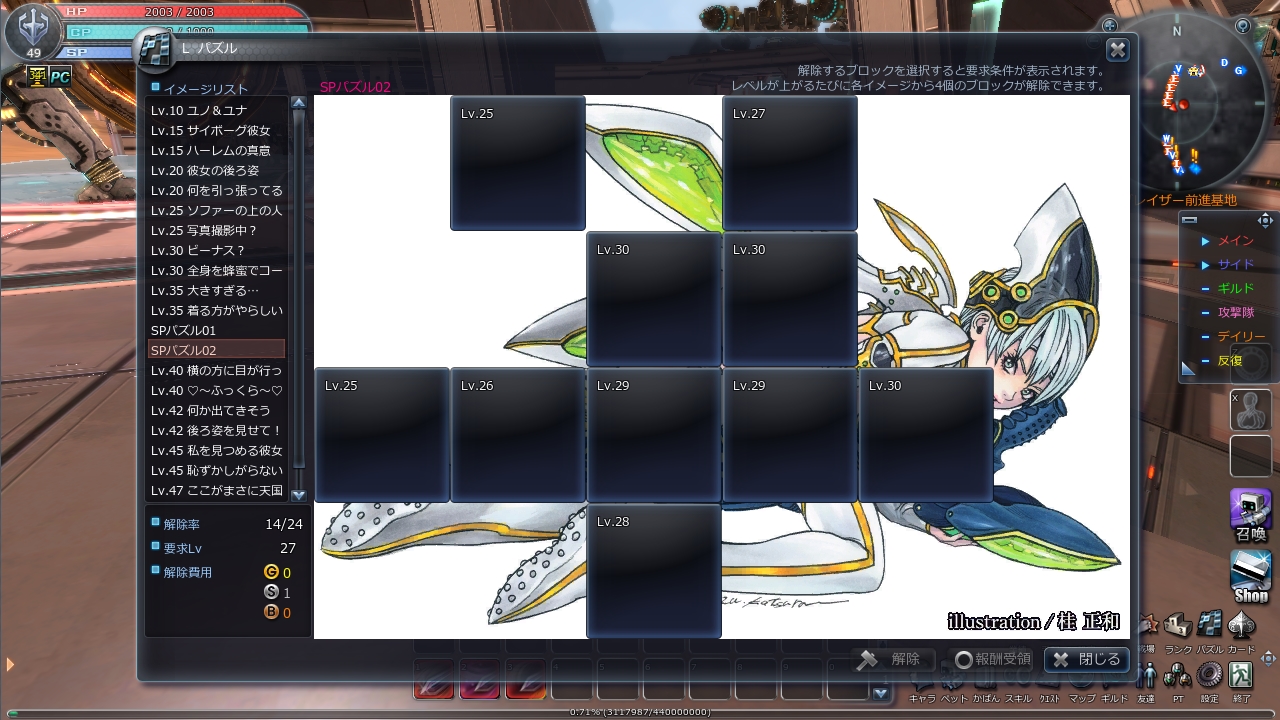This screenshot has height=720, width=1280.
Task: Zoom the minimap with right magnifier
Action: click(1243, 25)
